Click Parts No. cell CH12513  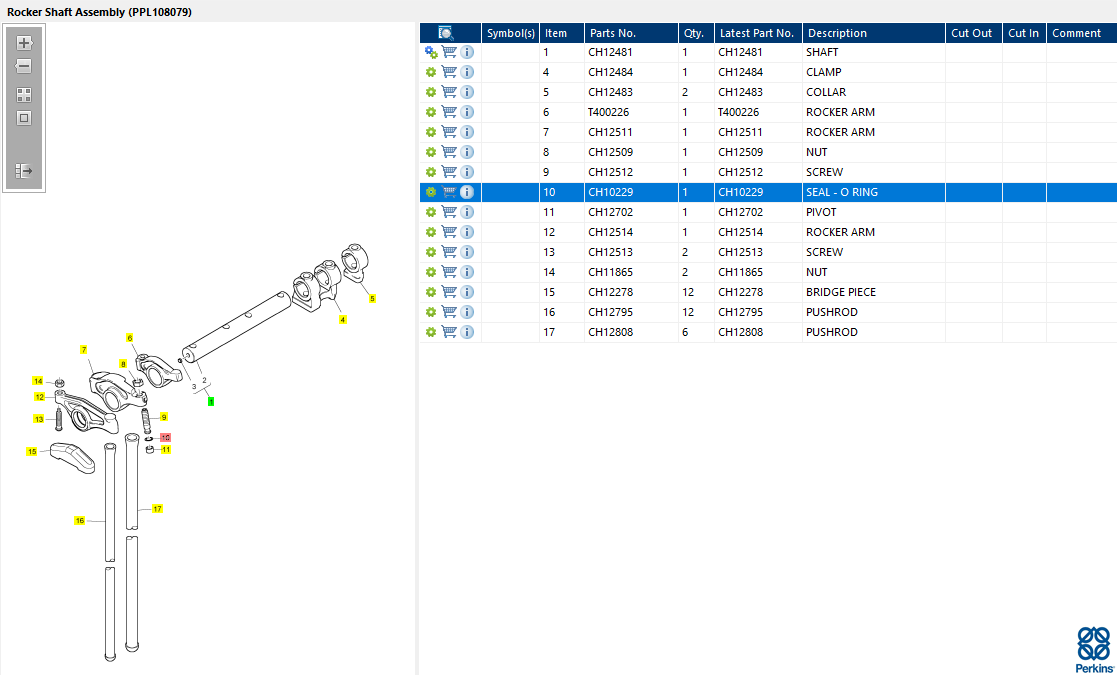[631, 252]
